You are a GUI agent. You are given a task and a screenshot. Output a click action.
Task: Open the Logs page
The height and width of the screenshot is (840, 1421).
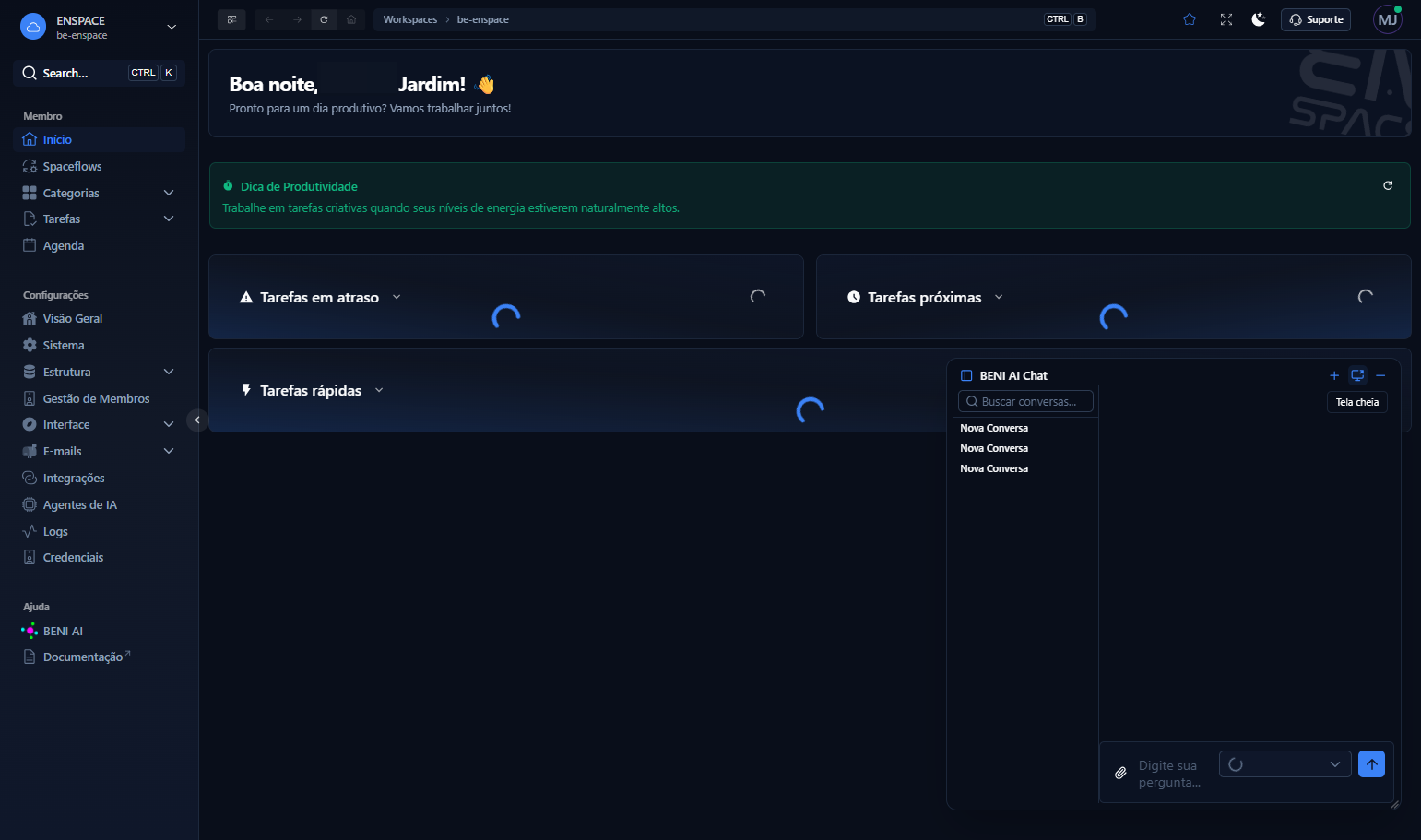[x=100, y=531]
